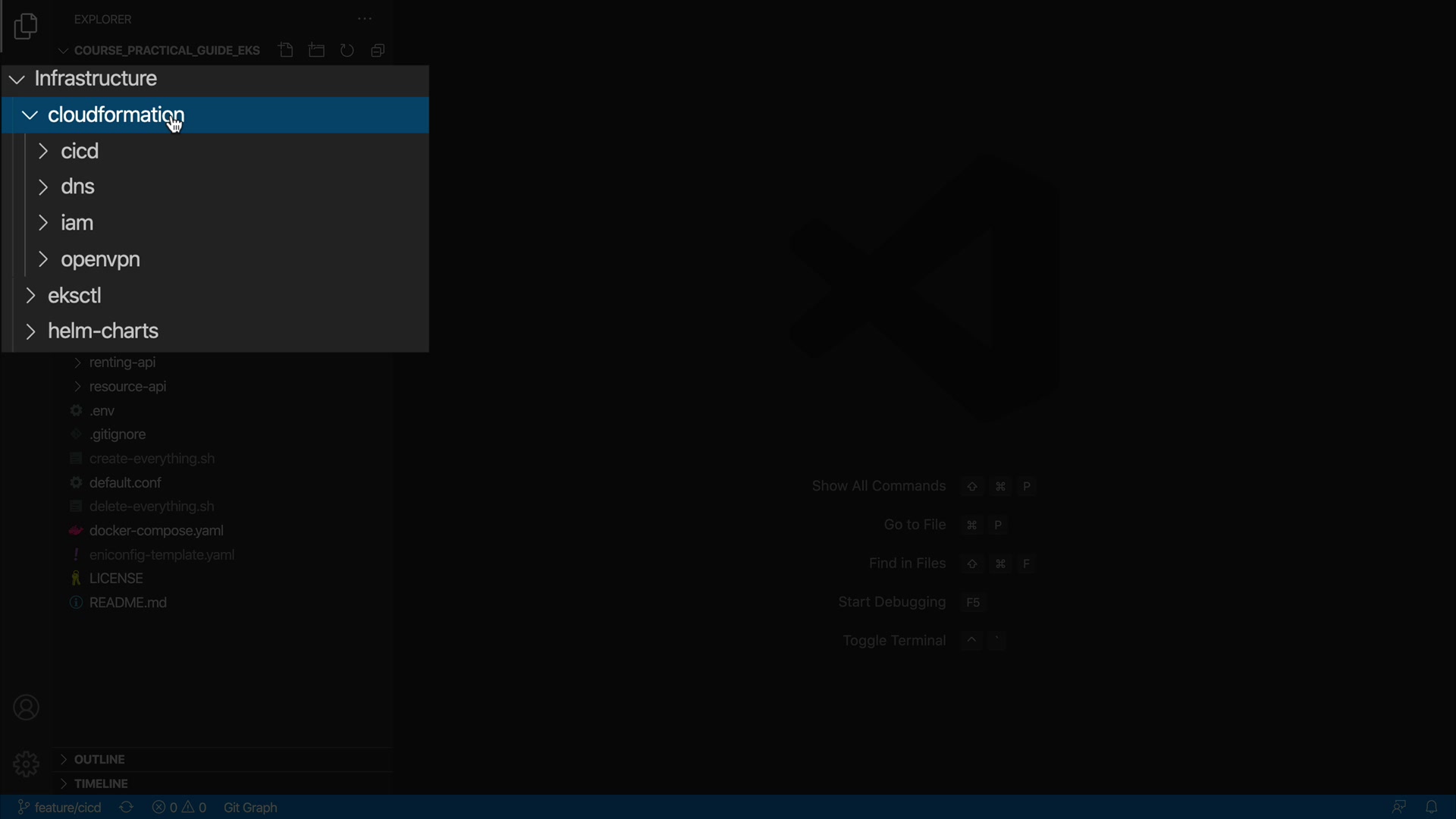
Task: Click the feature/cicd branch indicator
Action: click(x=60, y=807)
